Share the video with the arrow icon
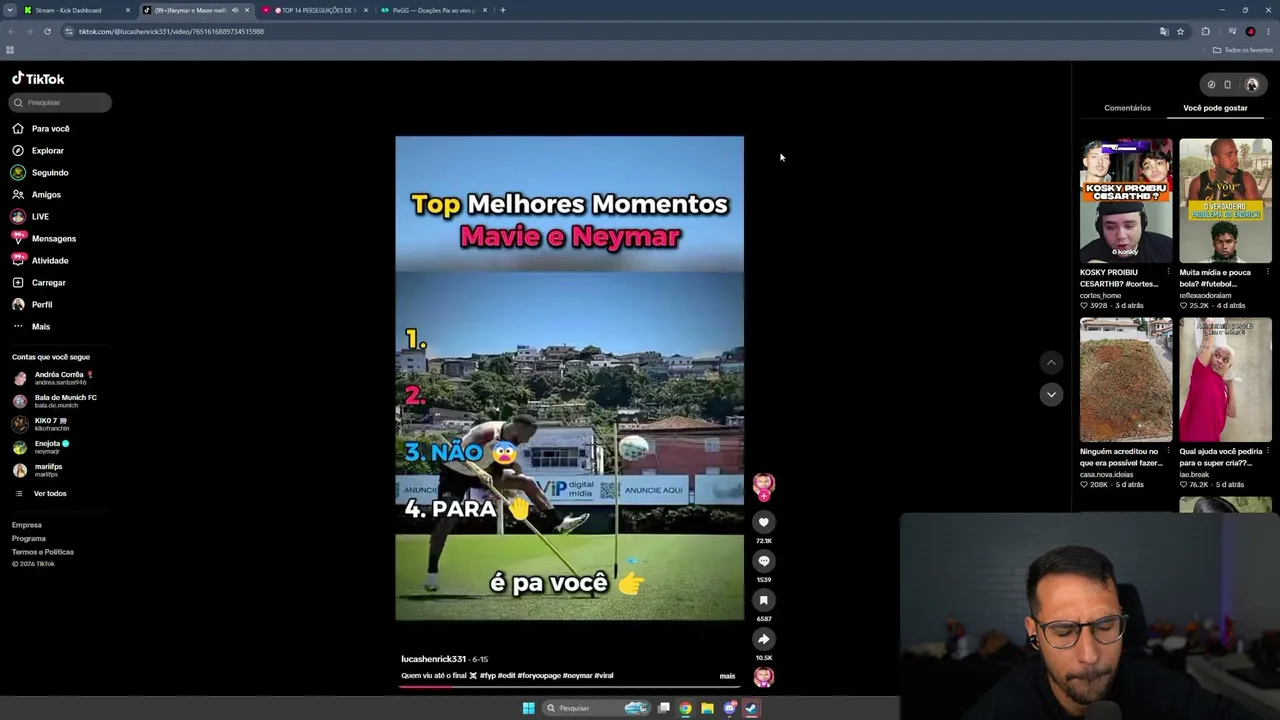This screenshot has height=720, width=1280. tap(763, 639)
